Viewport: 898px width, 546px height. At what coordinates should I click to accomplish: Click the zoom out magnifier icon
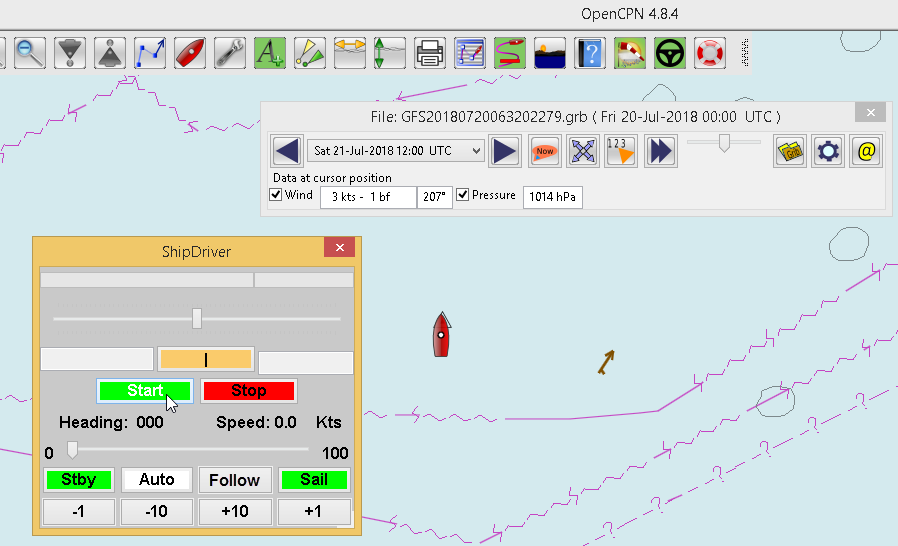pos(30,52)
